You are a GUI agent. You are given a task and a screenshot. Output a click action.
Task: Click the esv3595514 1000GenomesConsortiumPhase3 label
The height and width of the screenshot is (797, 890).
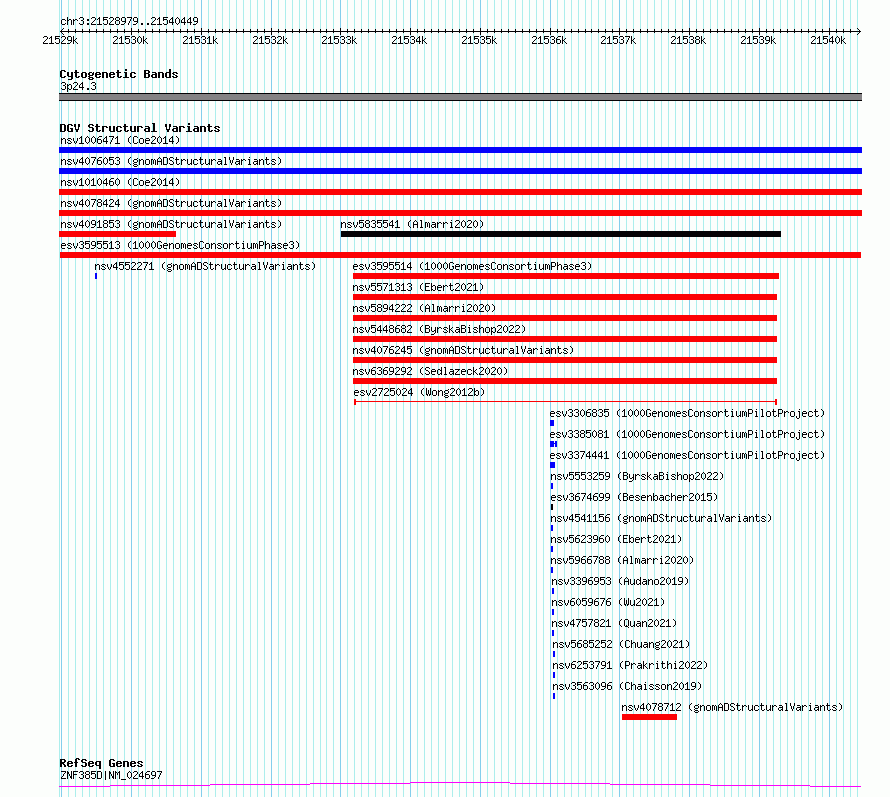472,266
